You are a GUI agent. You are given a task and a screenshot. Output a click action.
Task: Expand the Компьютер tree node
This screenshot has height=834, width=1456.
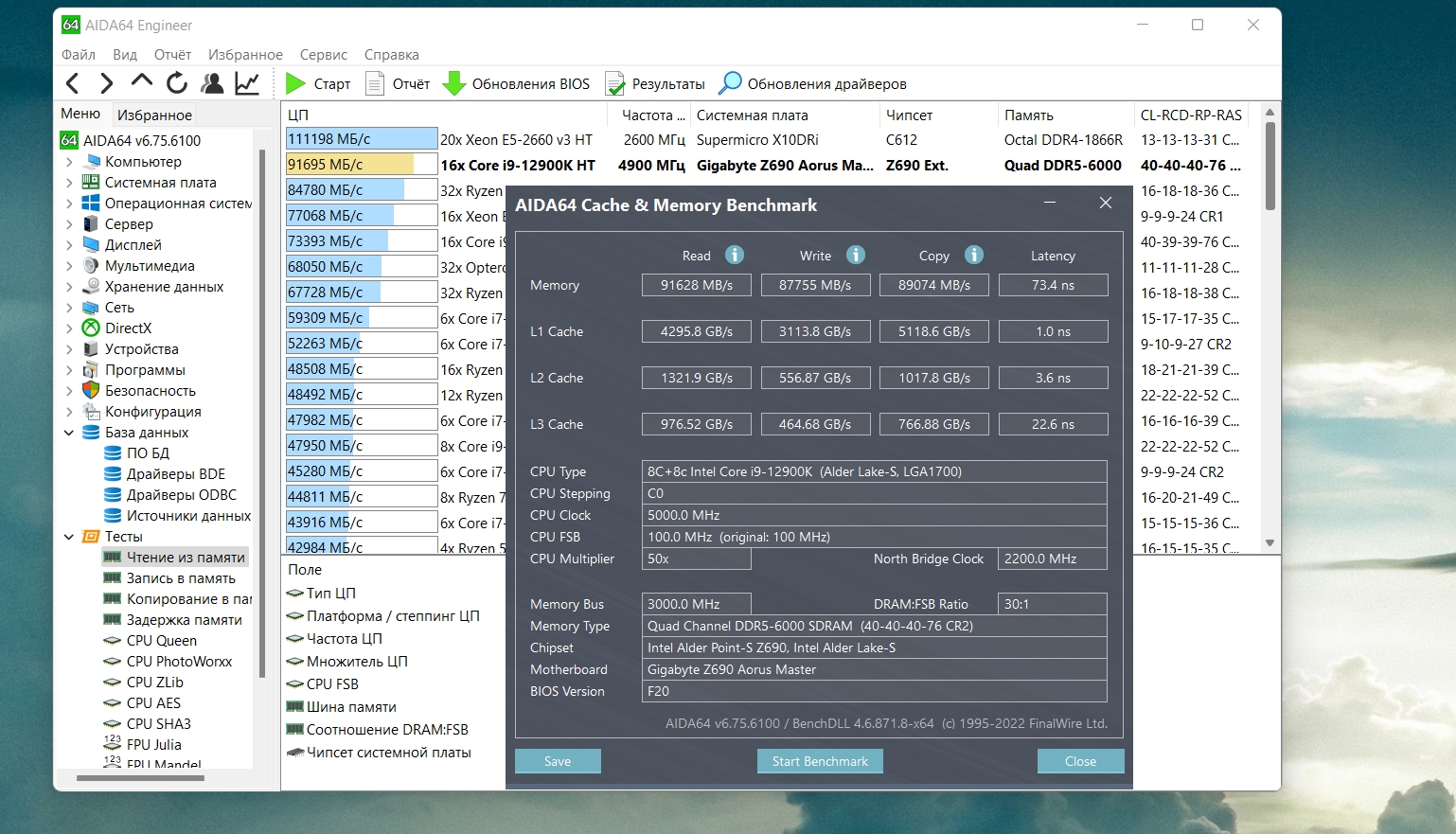click(x=69, y=162)
